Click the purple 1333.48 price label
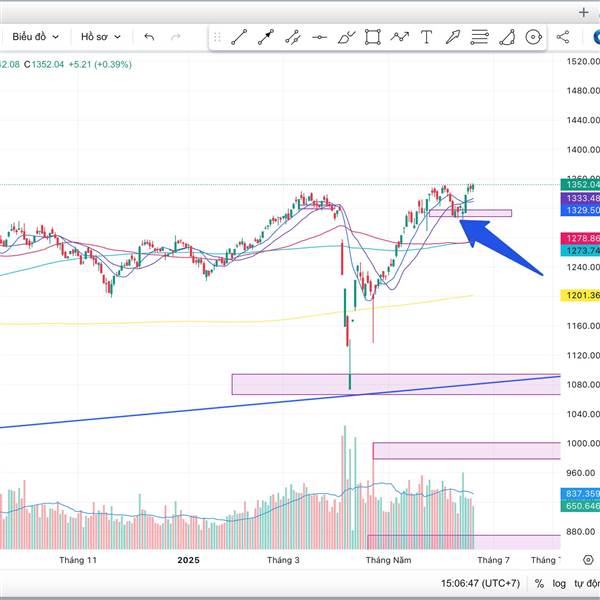 point(580,198)
